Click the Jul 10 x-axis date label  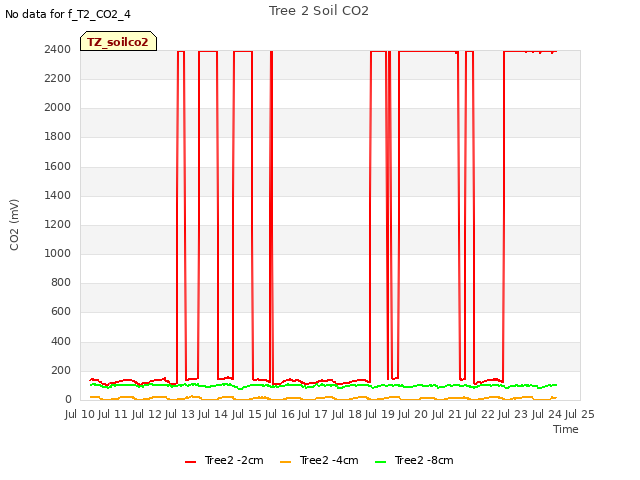80,414
